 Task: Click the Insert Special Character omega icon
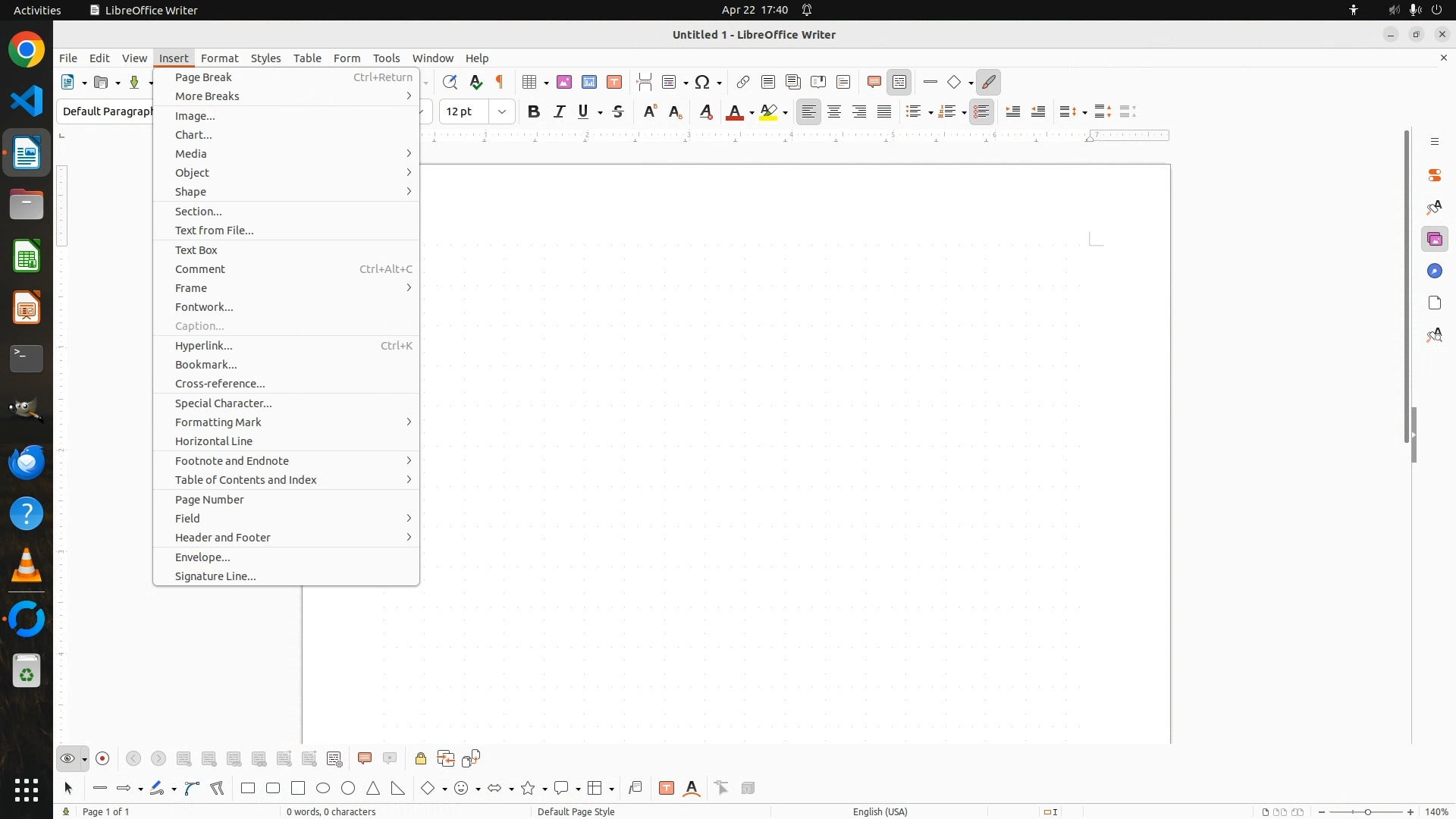point(702,82)
